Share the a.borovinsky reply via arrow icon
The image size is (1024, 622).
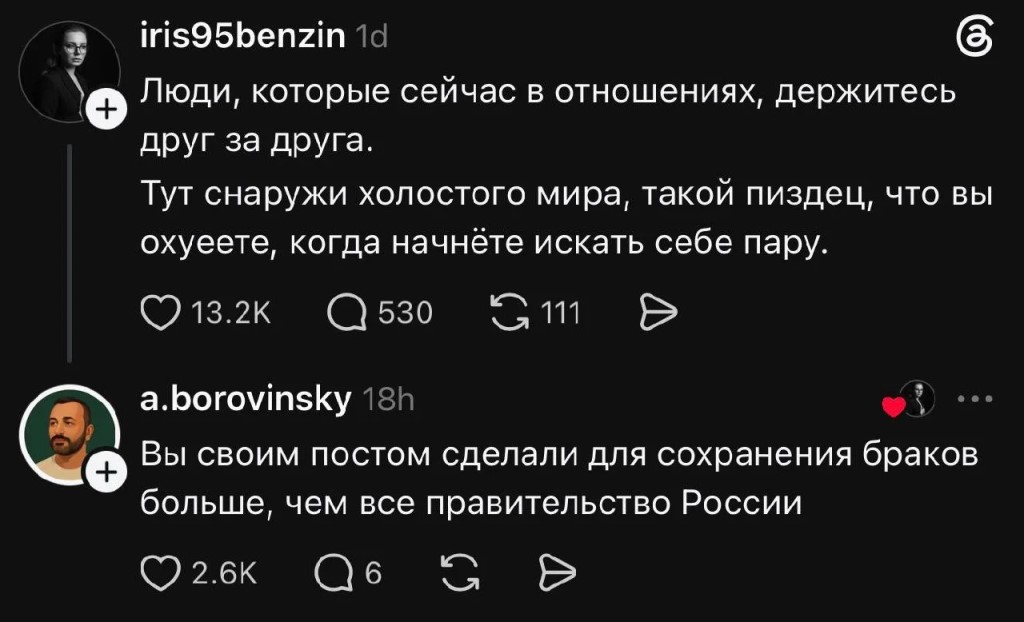[557, 573]
